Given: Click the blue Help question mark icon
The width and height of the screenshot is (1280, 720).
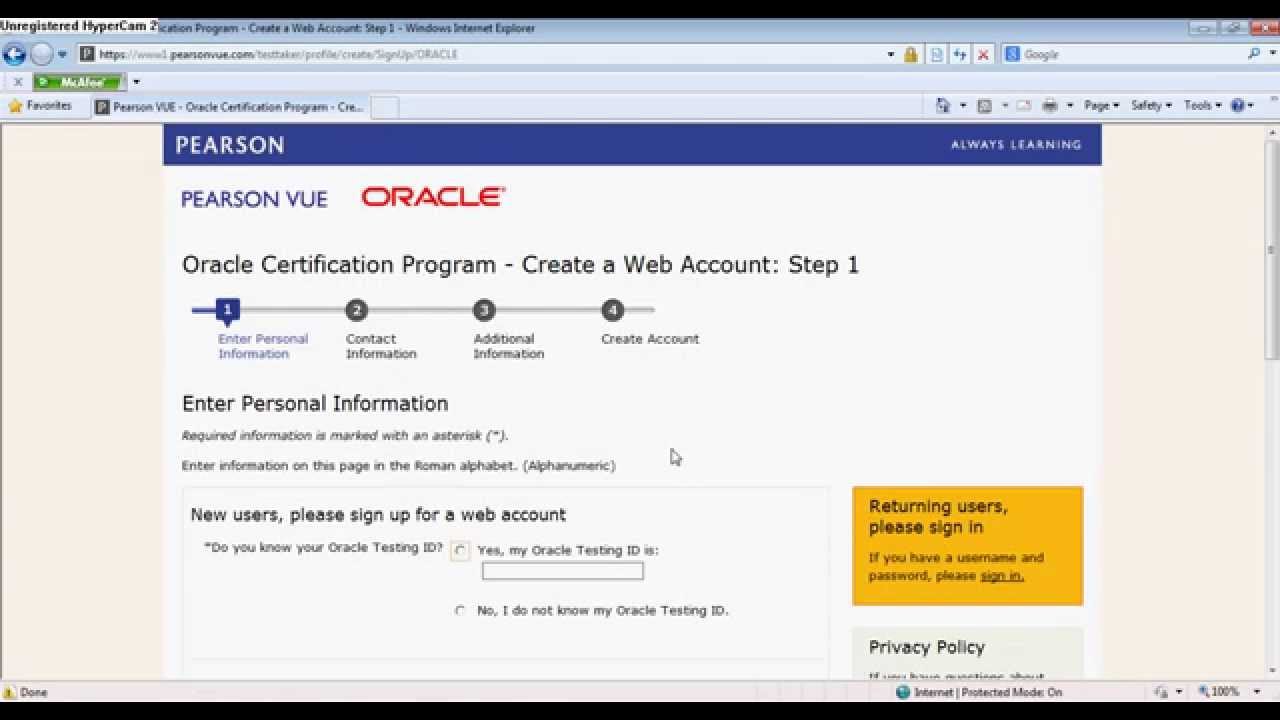Looking at the screenshot, I should 1238,105.
